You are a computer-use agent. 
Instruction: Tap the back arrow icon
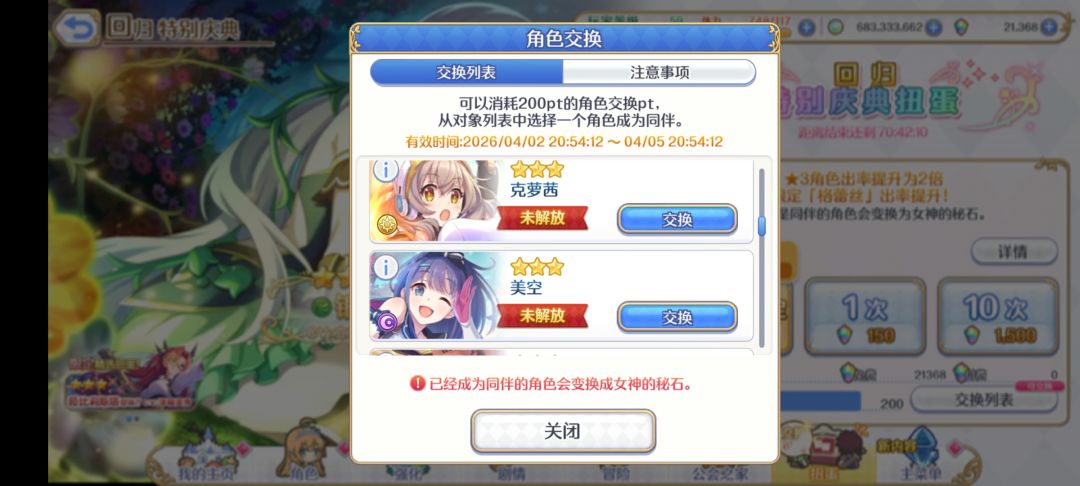pyautogui.click(x=76, y=28)
